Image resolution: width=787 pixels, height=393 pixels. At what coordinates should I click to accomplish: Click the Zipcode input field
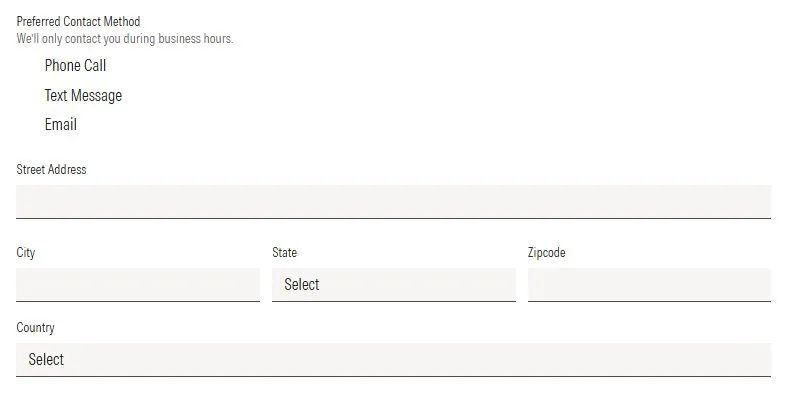(x=649, y=285)
